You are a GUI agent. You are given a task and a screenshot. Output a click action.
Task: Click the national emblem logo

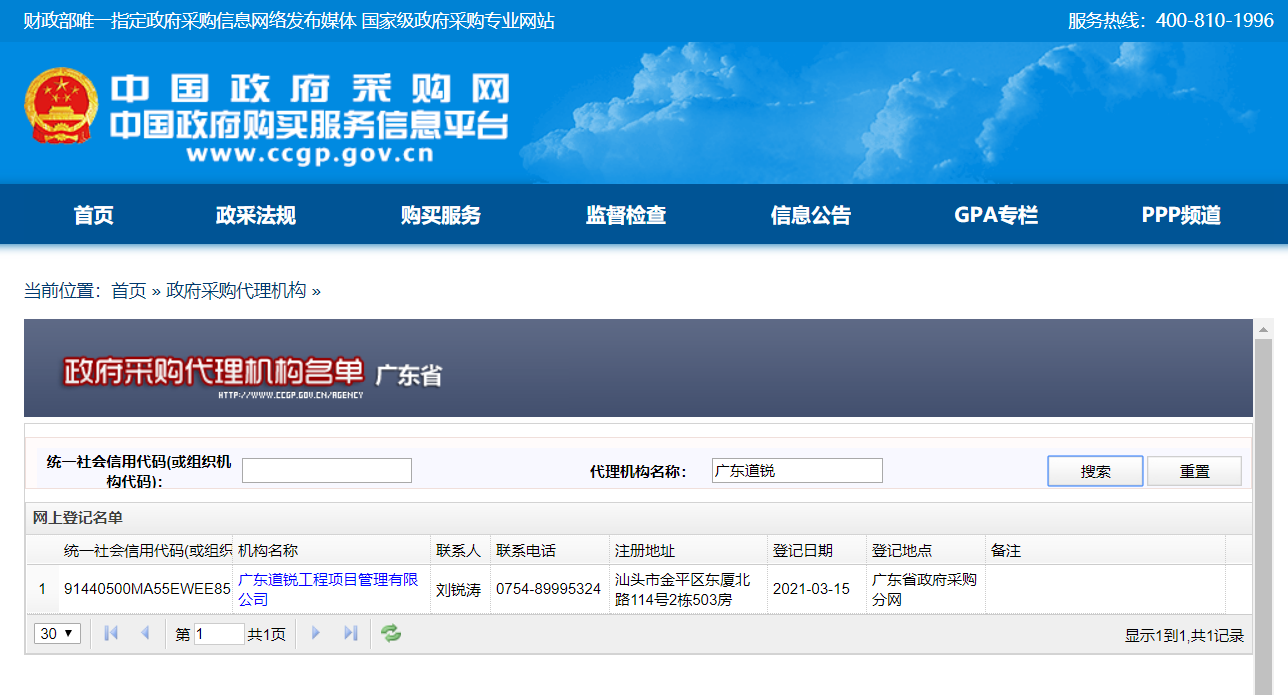[61, 106]
